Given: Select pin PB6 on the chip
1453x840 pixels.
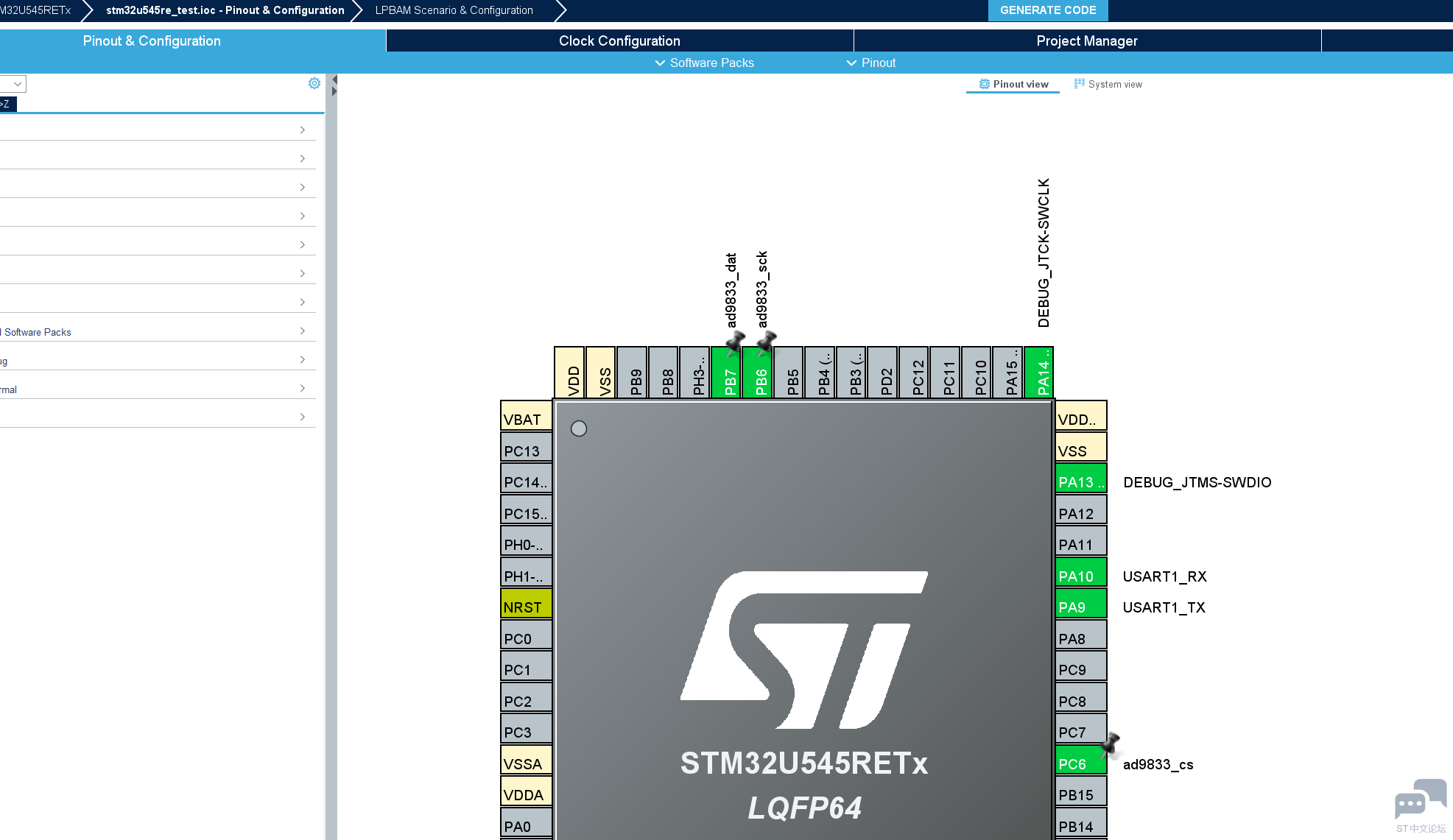Looking at the screenshot, I should click(757, 372).
